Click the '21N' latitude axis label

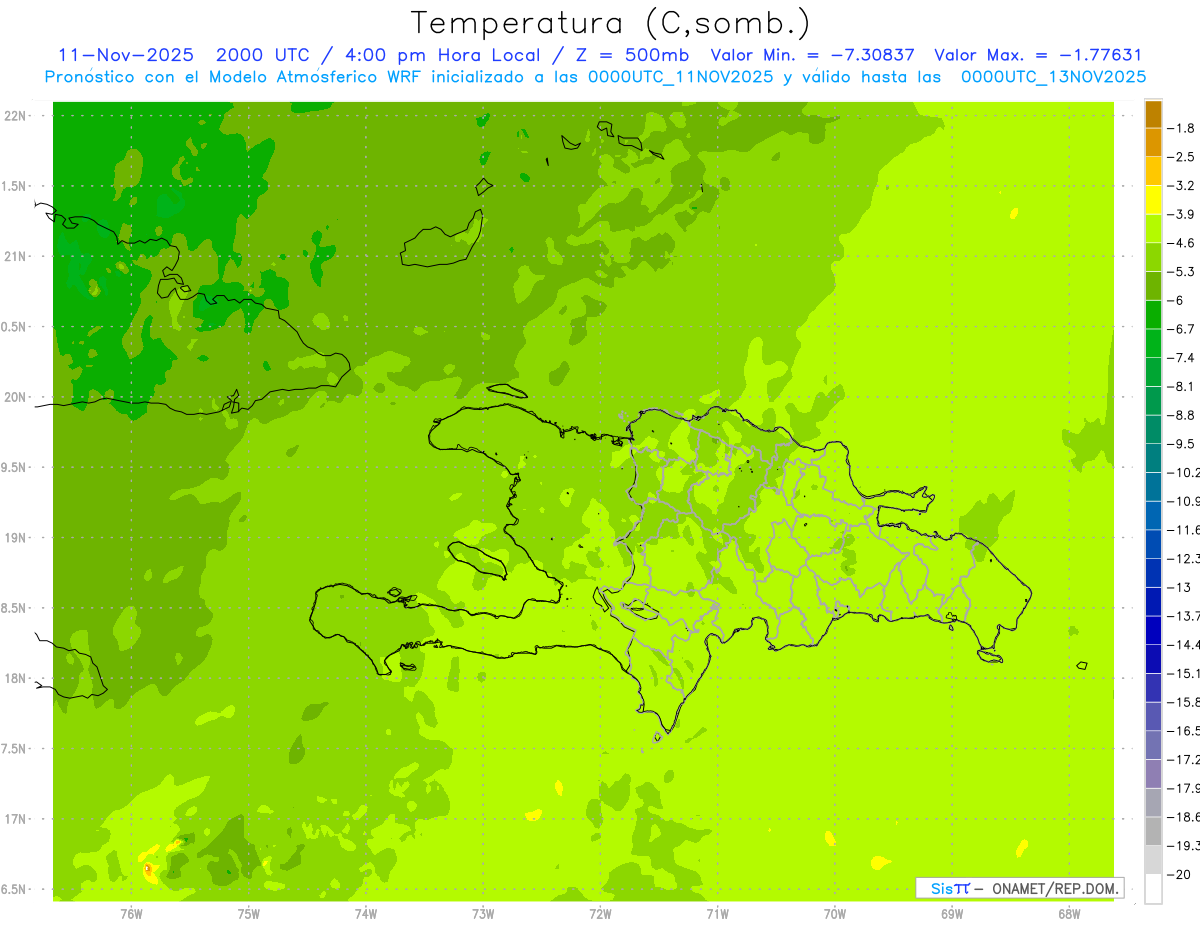(15, 257)
